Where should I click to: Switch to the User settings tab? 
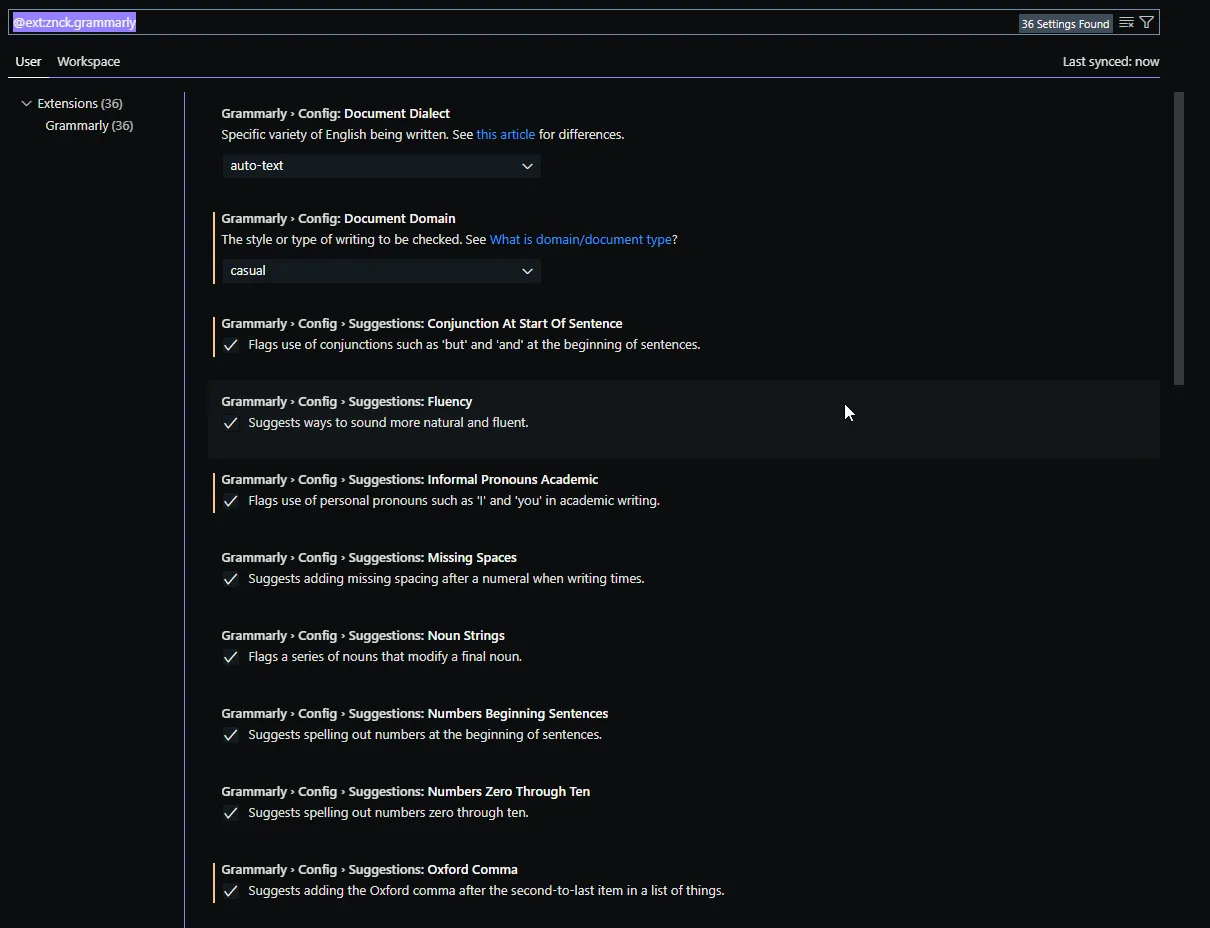28,61
